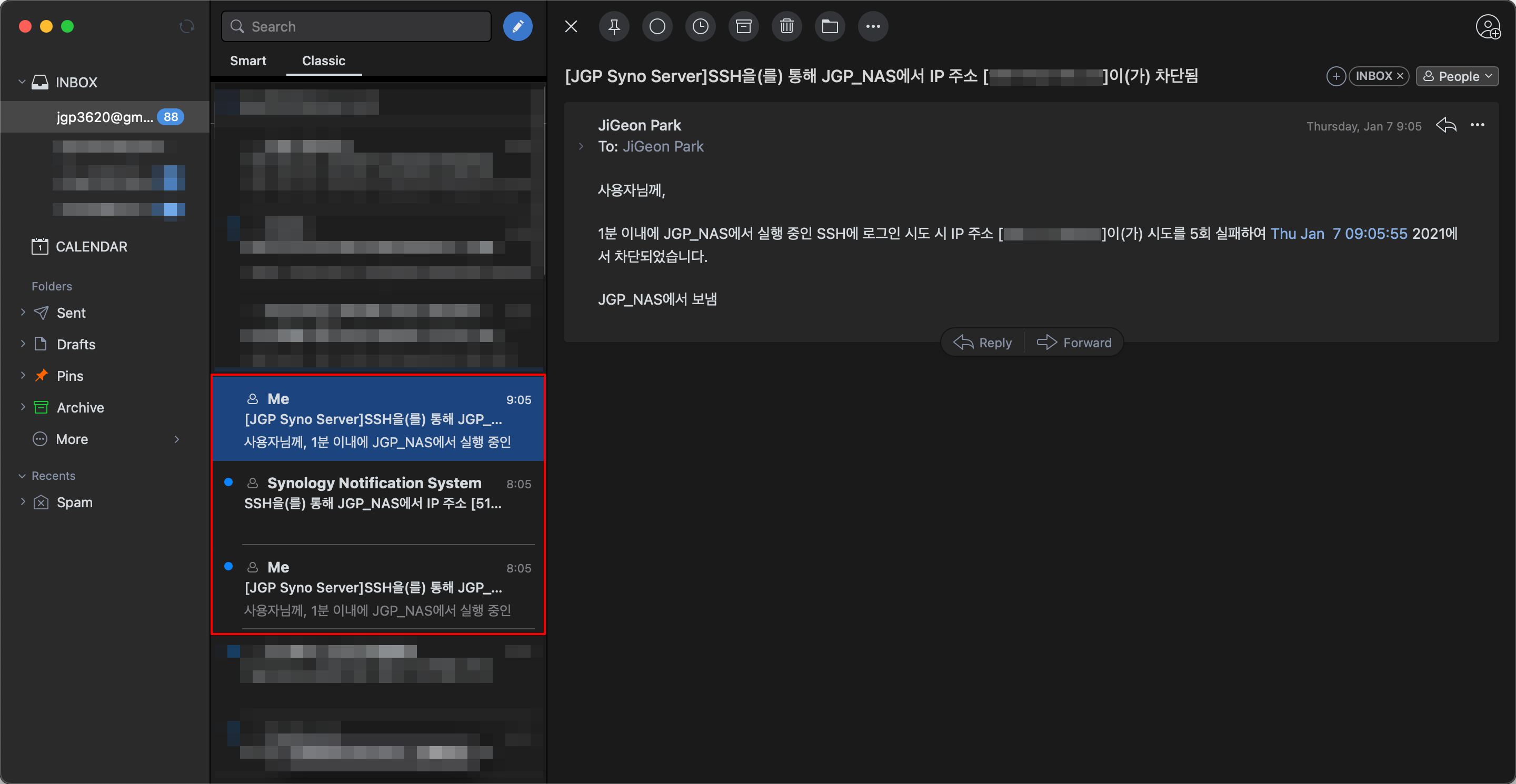Screen dimensions: 1516x784
Task: Archive the message using the toolbar archive icon
Action: [743, 26]
